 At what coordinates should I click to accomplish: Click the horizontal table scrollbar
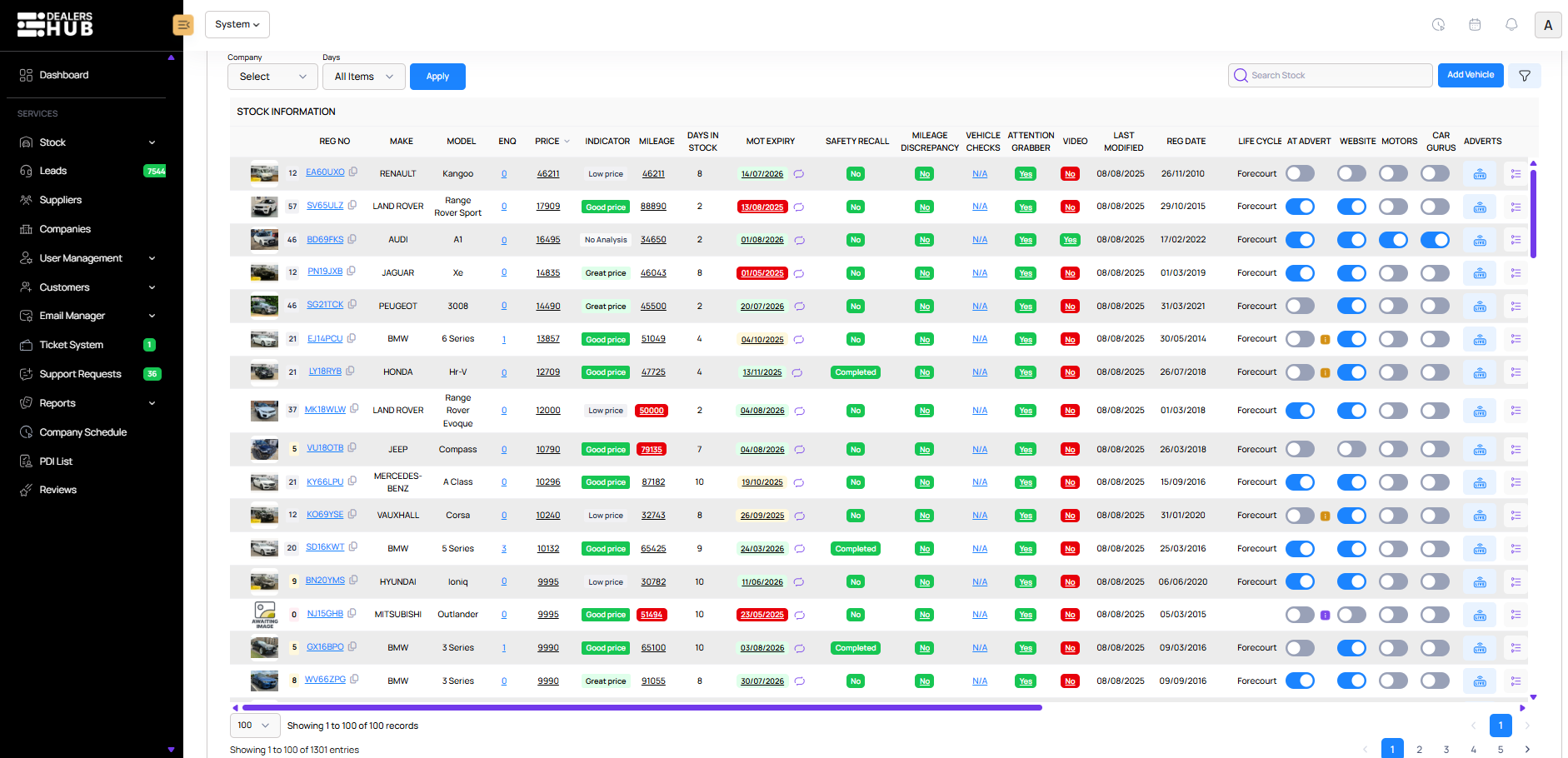(x=642, y=708)
